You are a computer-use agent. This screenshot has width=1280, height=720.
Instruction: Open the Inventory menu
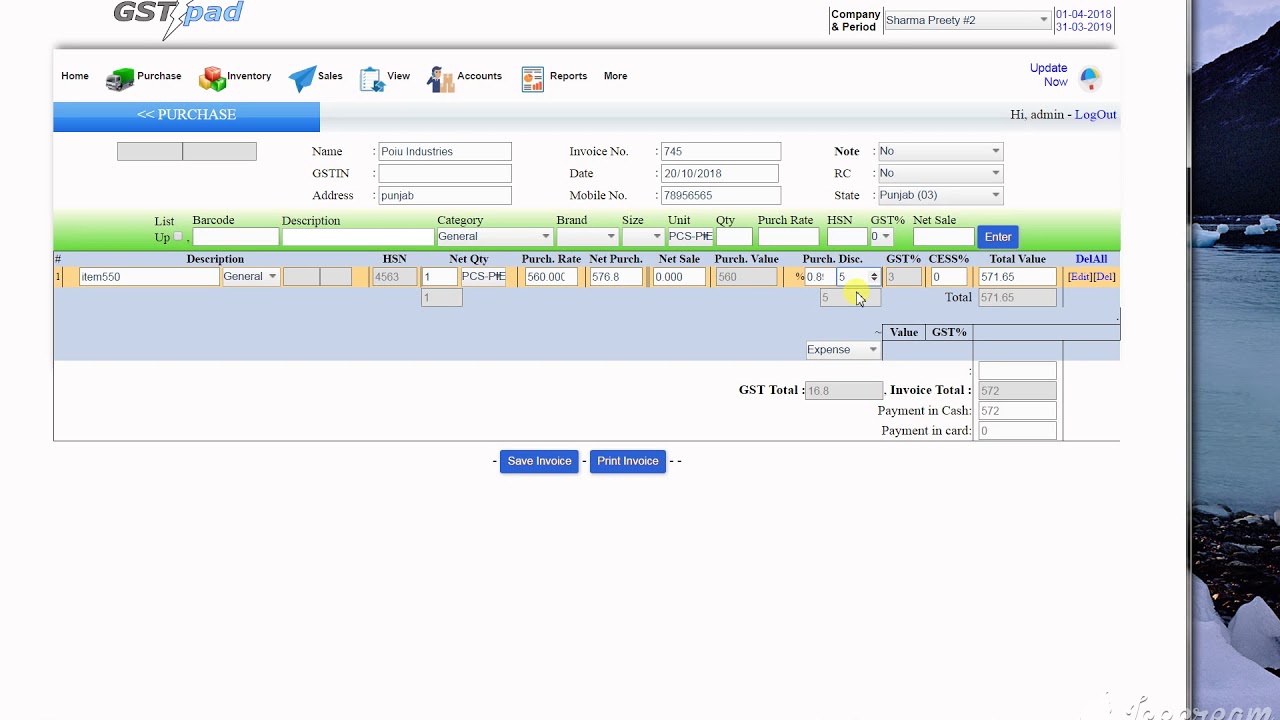point(249,76)
